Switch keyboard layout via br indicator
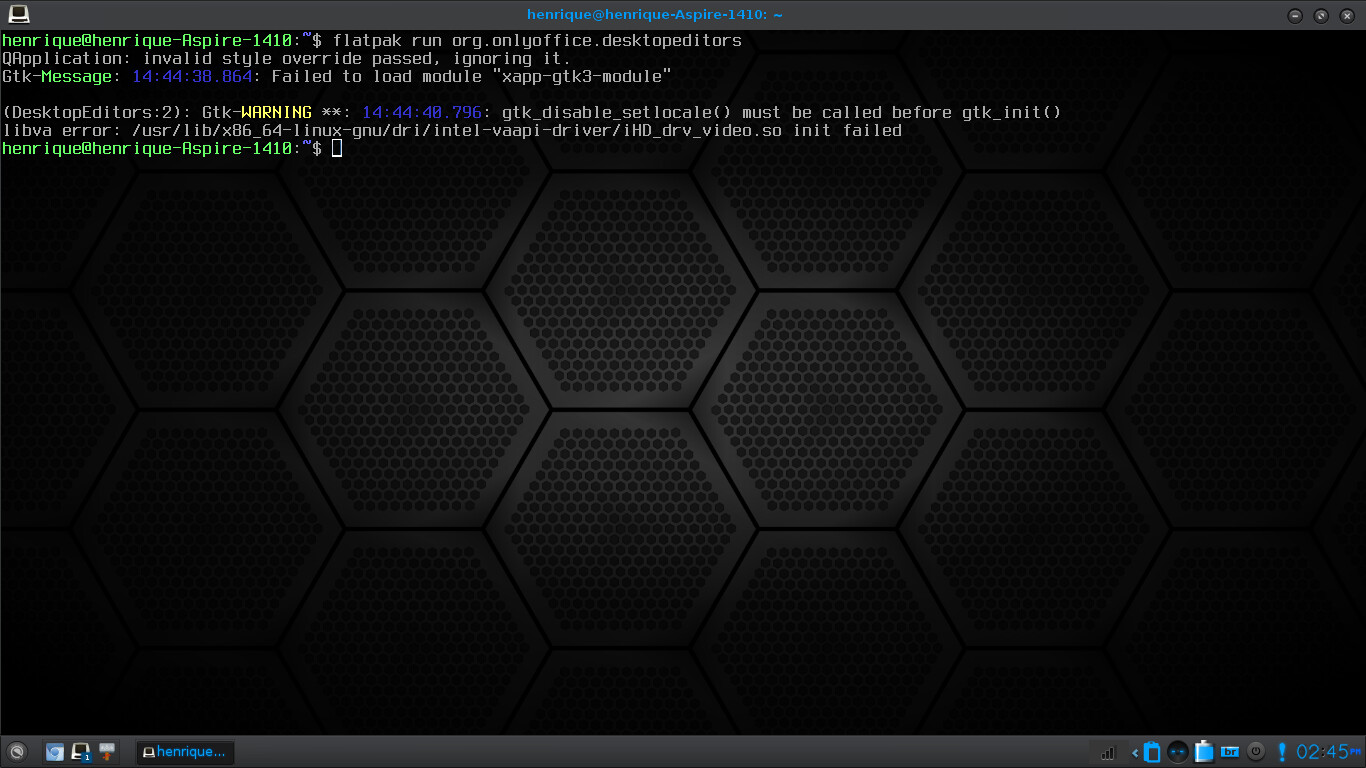 tap(1231, 751)
